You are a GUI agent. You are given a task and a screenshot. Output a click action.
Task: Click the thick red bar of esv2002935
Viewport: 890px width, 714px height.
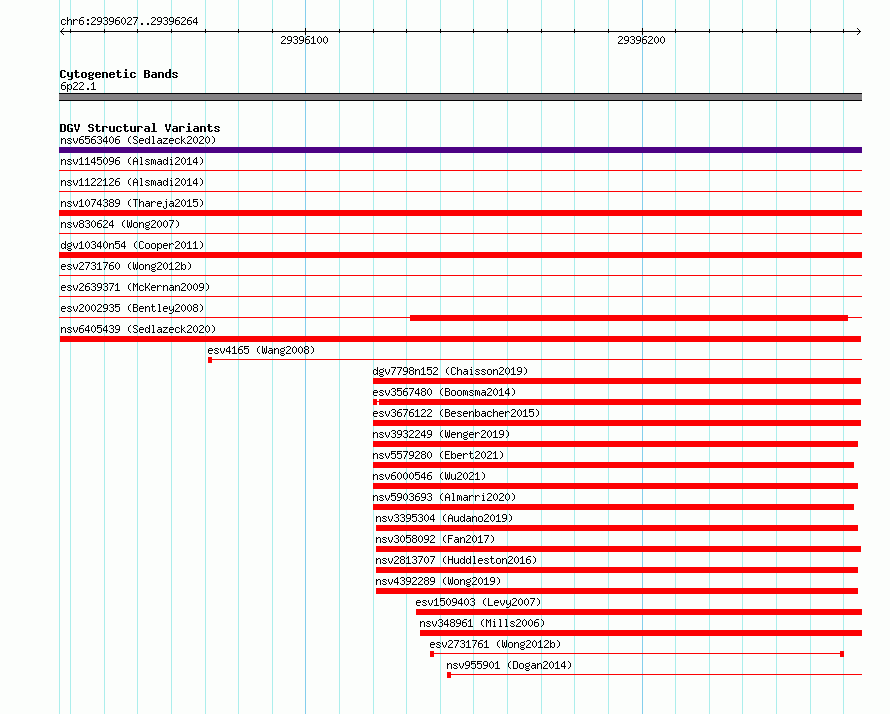point(629,318)
